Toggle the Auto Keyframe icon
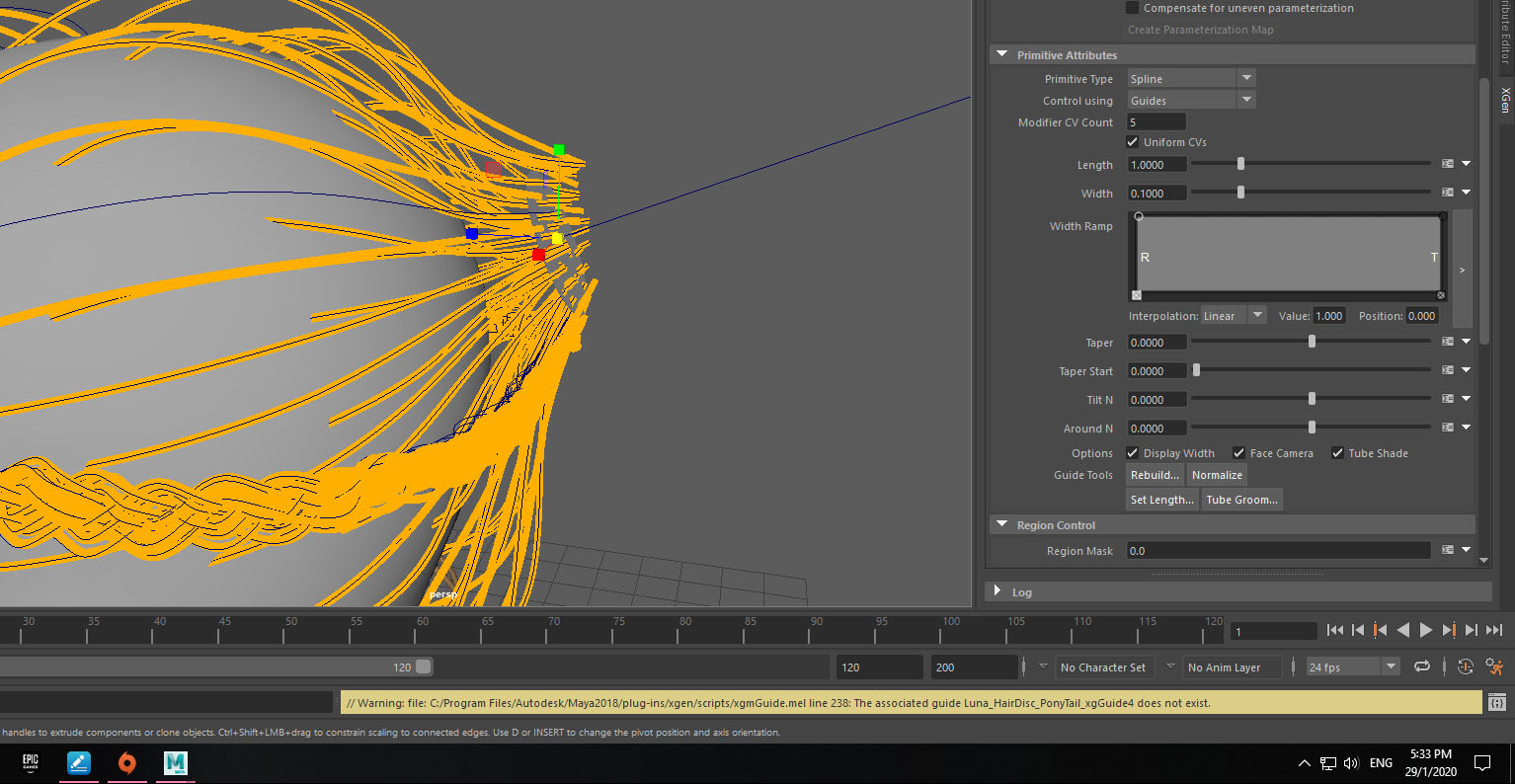1515x784 pixels. 1466,666
